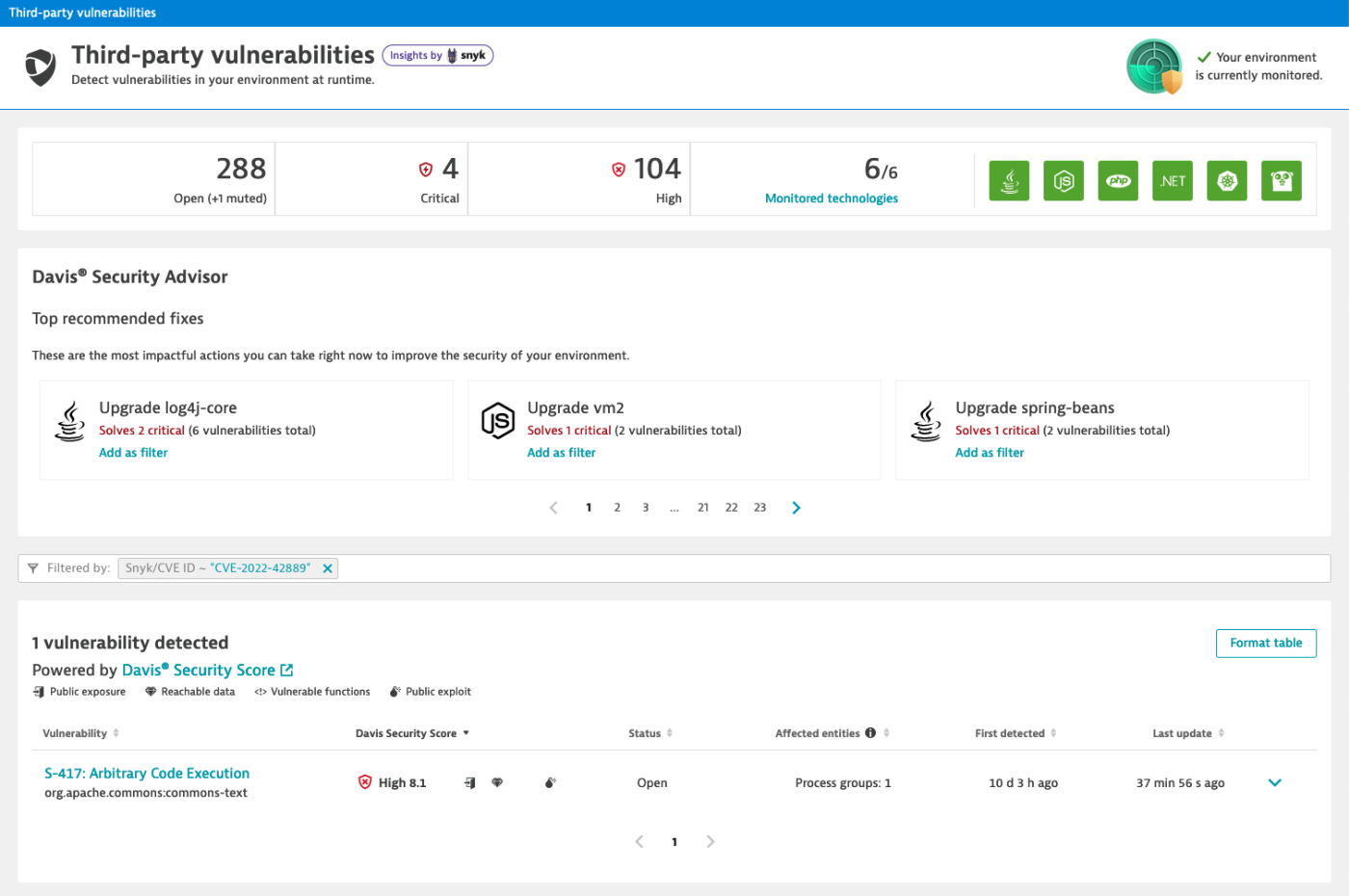Click the .NET technology icon

coord(1172,180)
